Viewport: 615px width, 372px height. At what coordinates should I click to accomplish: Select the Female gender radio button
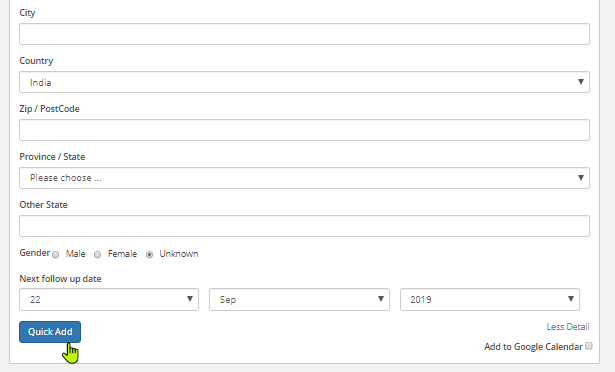coord(98,255)
